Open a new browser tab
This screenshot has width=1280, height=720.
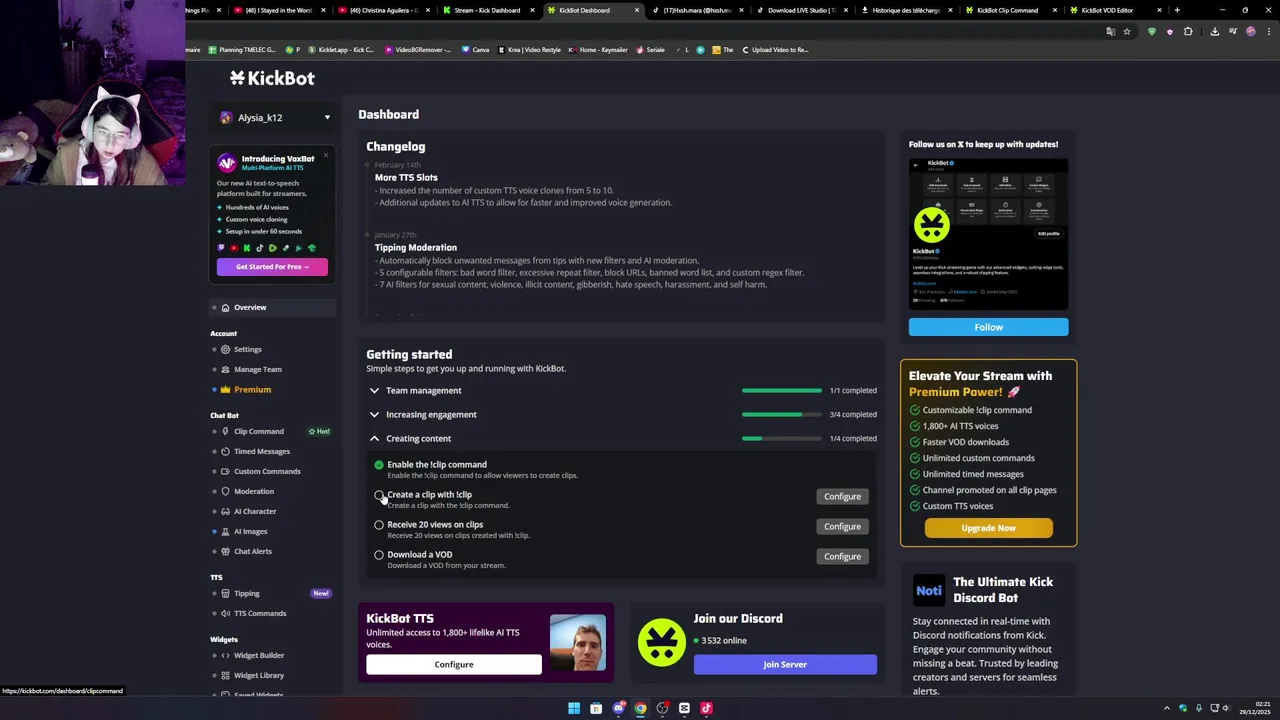tap(1177, 10)
